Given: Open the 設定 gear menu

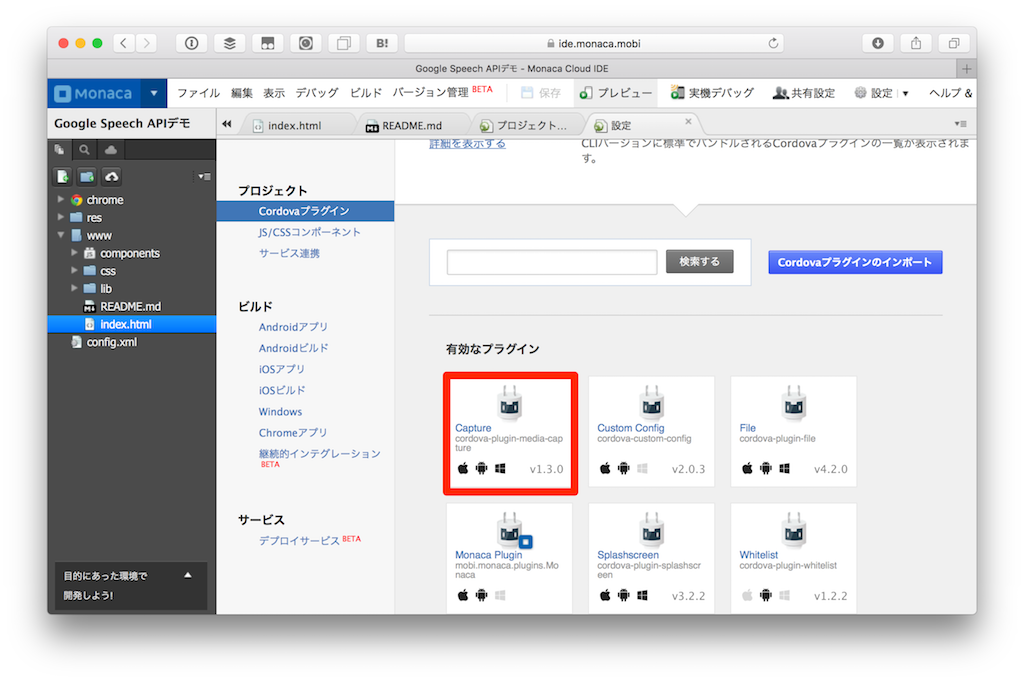Looking at the screenshot, I should coord(881,93).
